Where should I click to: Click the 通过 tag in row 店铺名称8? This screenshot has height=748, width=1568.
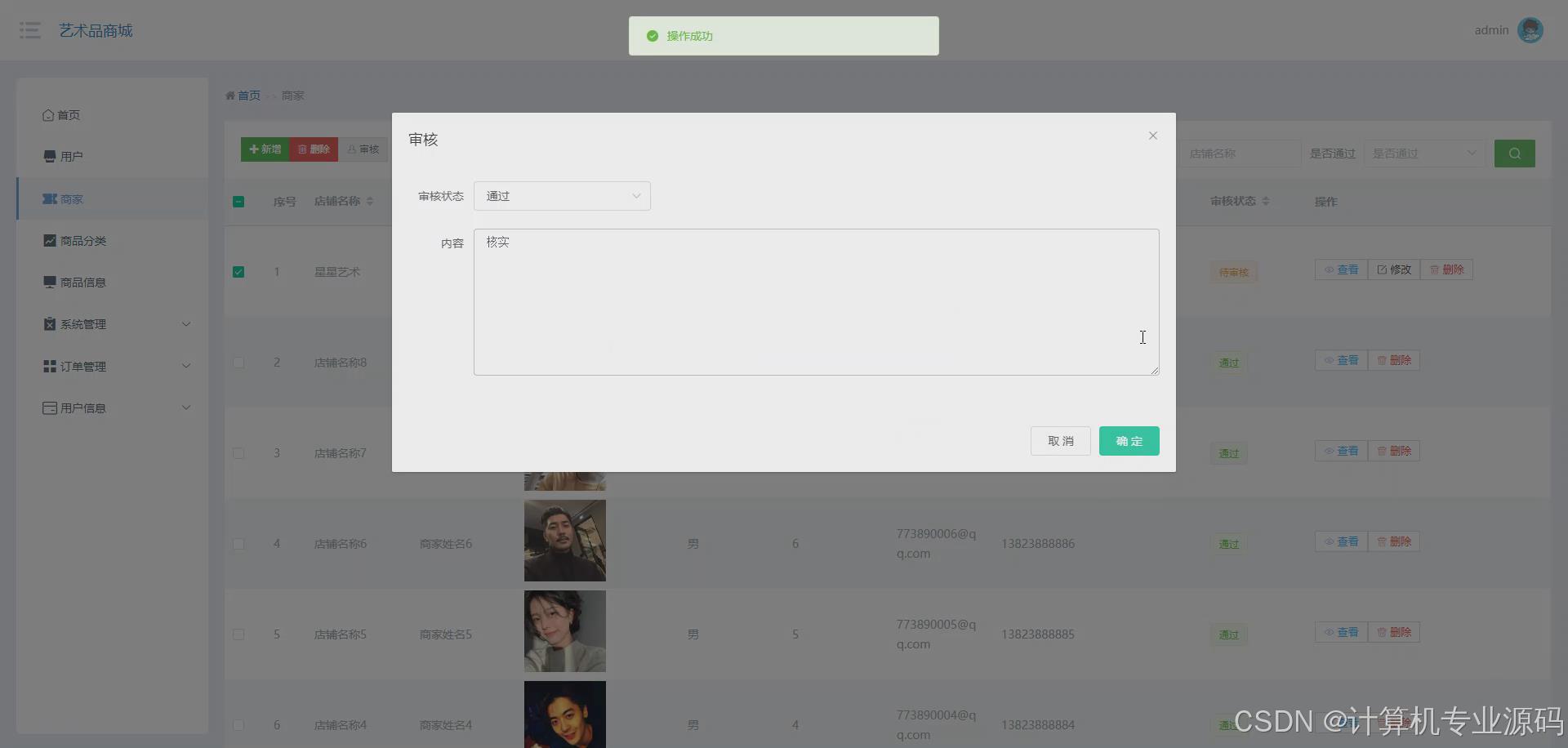pos(1228,363)
